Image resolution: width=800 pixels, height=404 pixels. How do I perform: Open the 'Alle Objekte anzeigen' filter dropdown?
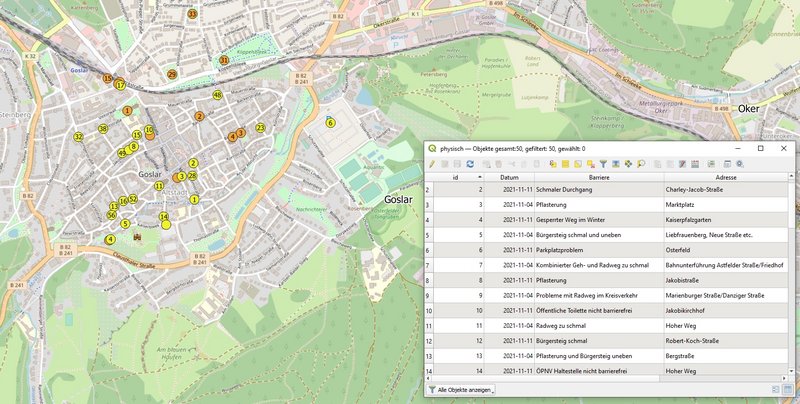tap(461, 389)
